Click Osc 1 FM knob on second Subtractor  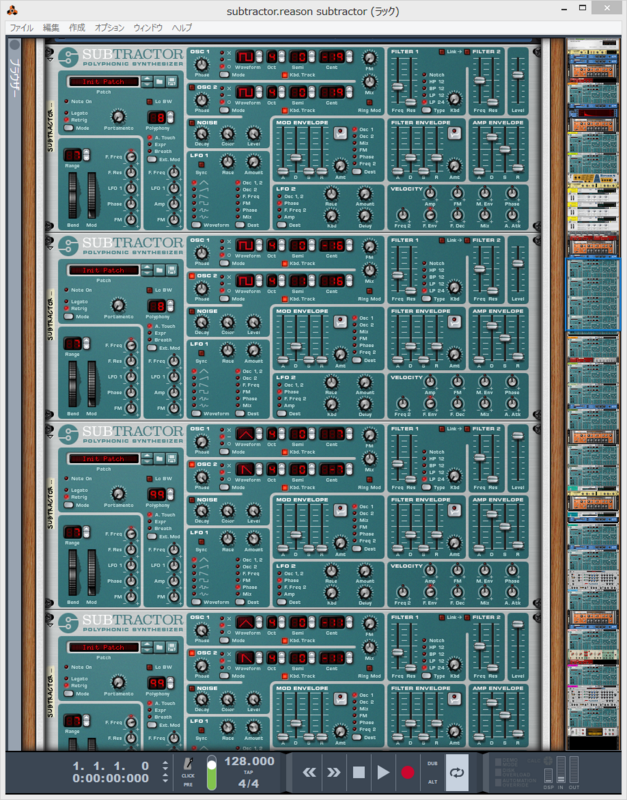pos(369,246)
